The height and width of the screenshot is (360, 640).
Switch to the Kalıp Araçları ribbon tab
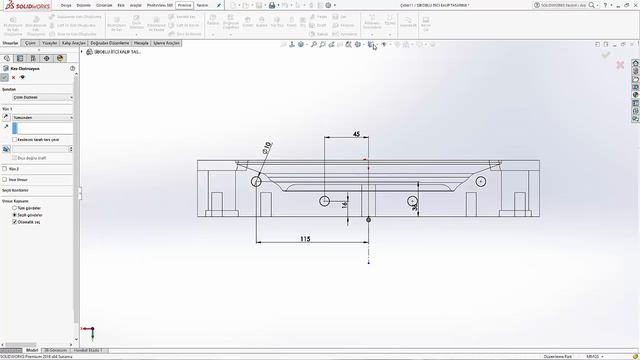coord(74,43)
